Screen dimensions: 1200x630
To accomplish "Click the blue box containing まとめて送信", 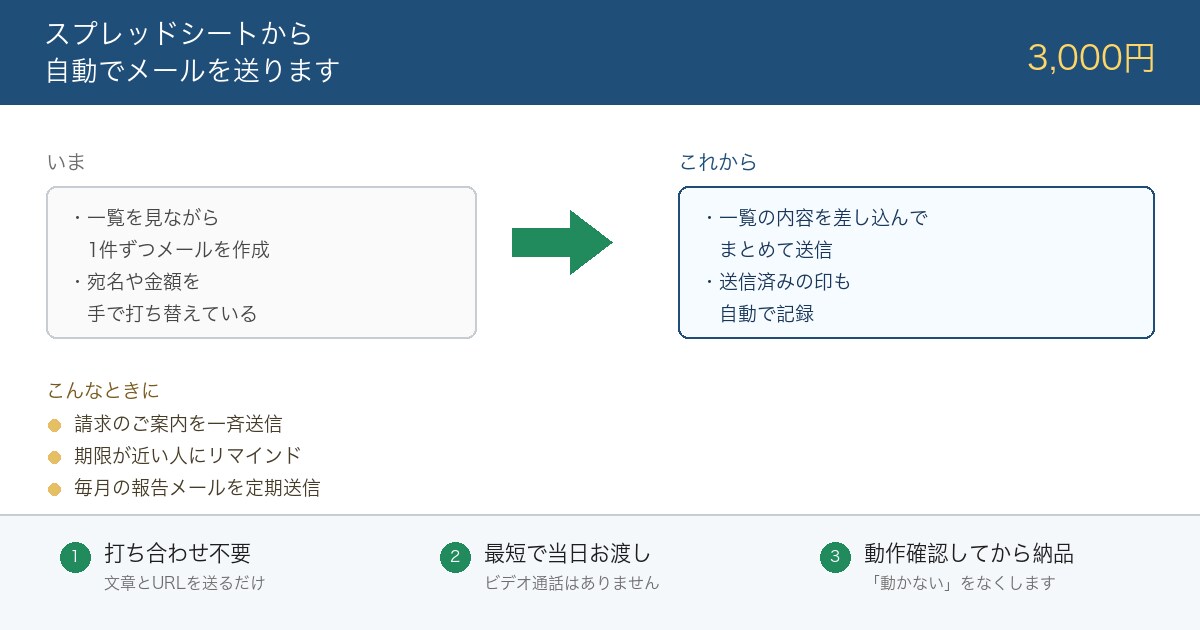I will coord(917,262).
